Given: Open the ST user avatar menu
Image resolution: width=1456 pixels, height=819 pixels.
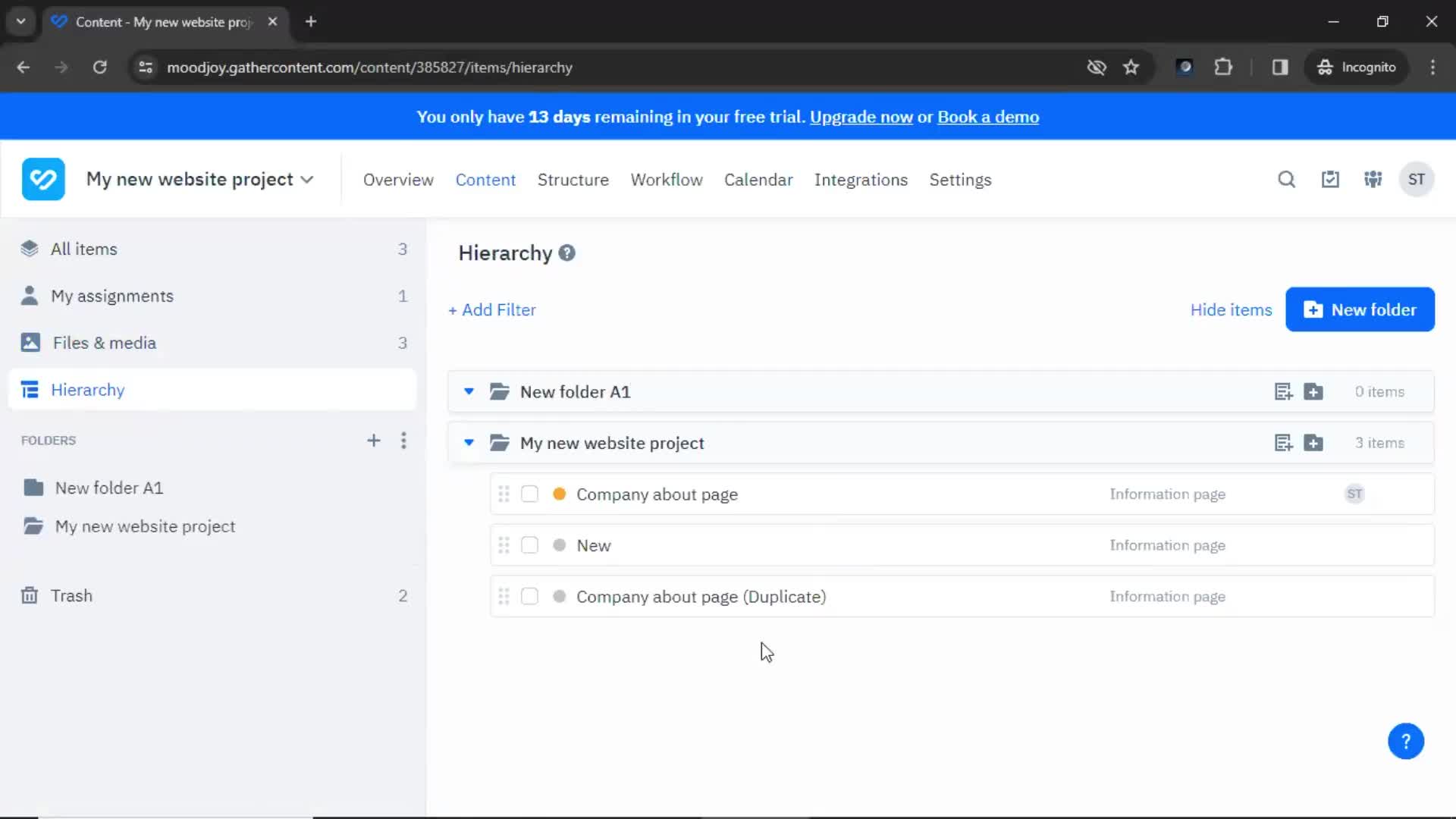Looking at the screenshot, I should pyautogui.click(x=1416, y=180).
